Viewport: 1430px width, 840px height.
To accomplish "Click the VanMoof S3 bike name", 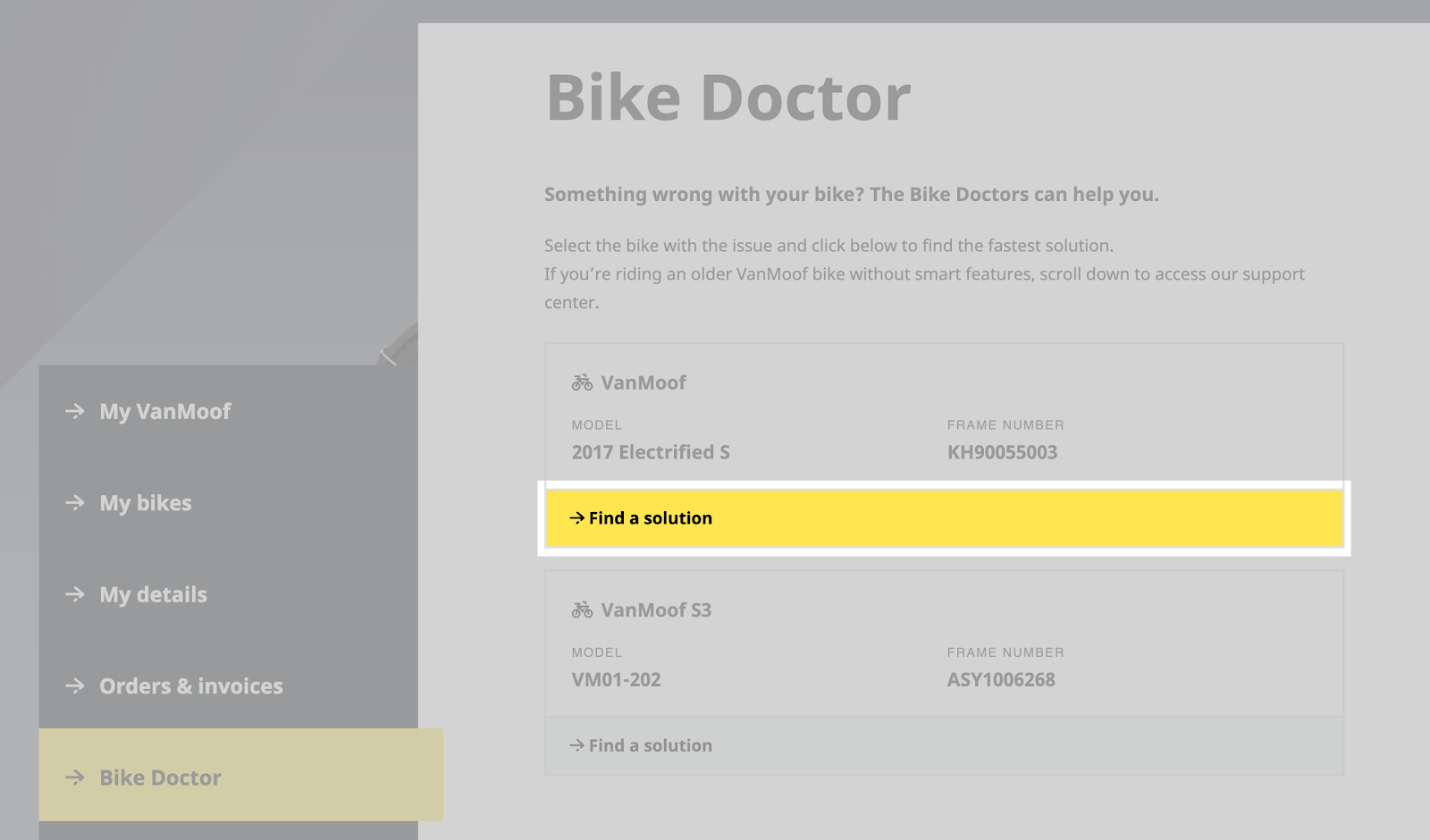I will click(x=656, y=610).
